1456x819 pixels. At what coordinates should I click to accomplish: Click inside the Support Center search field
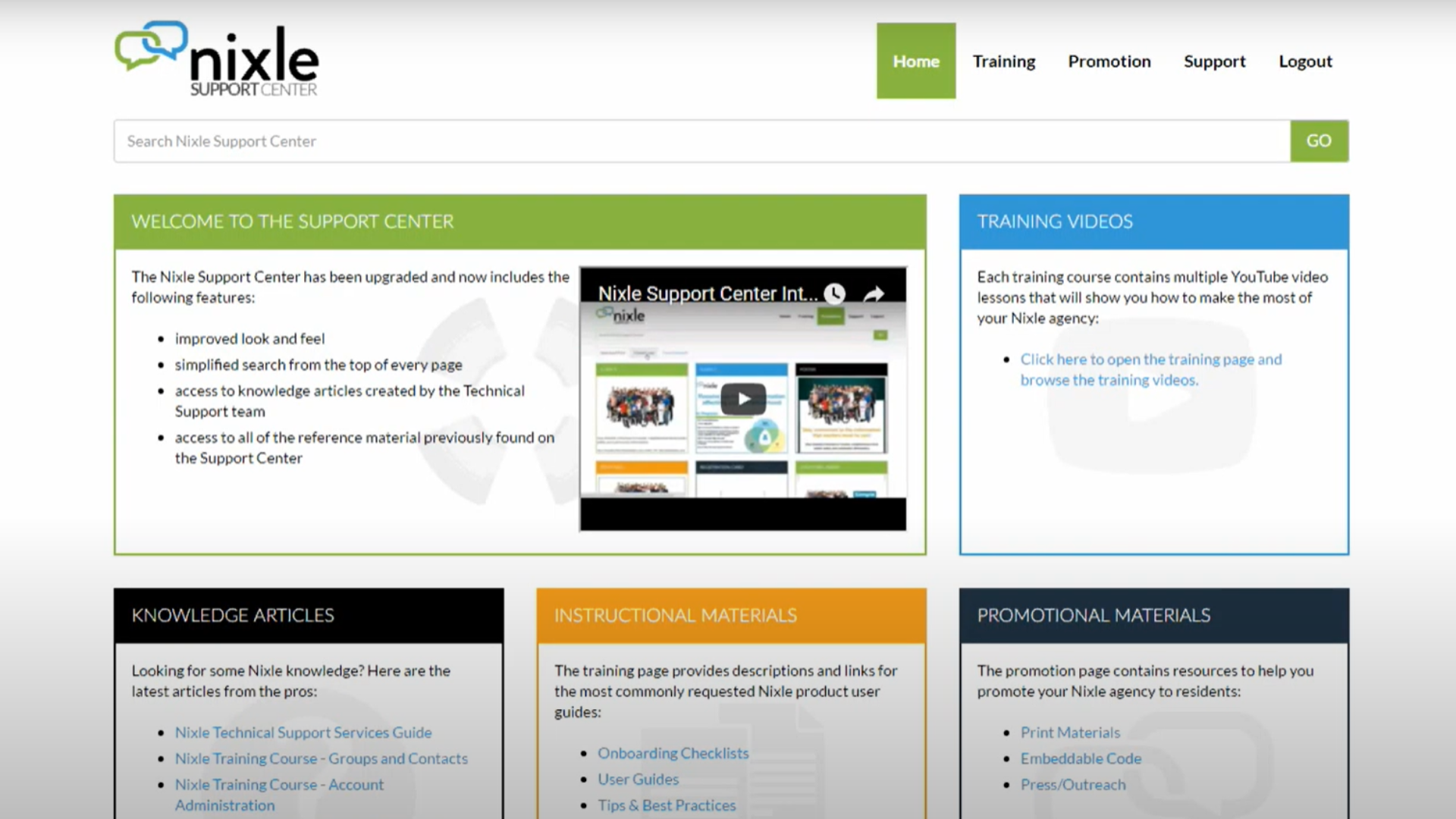click(700, 140)
